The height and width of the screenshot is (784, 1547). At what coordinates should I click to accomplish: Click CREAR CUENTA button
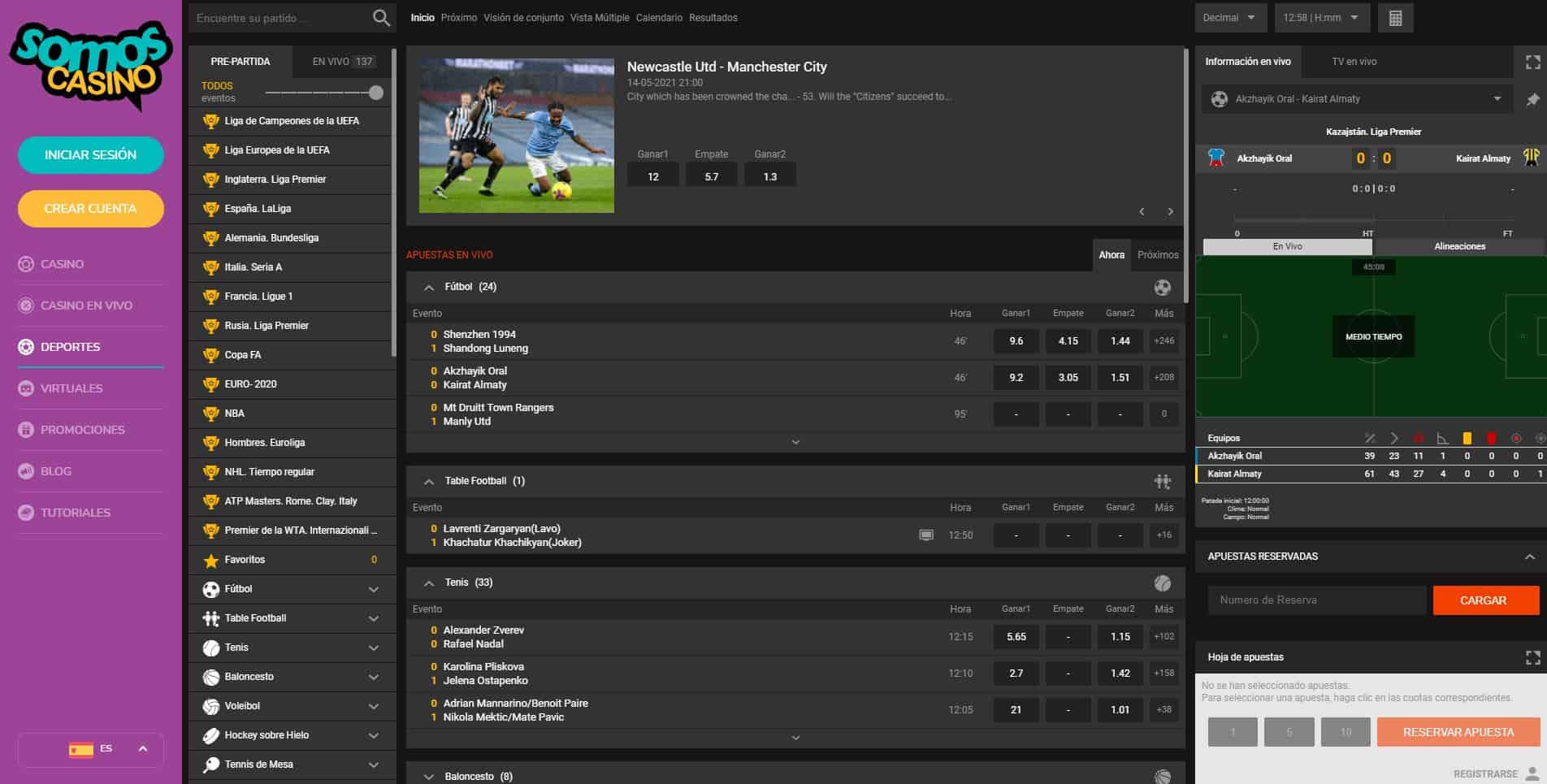[x=91, y=209]
